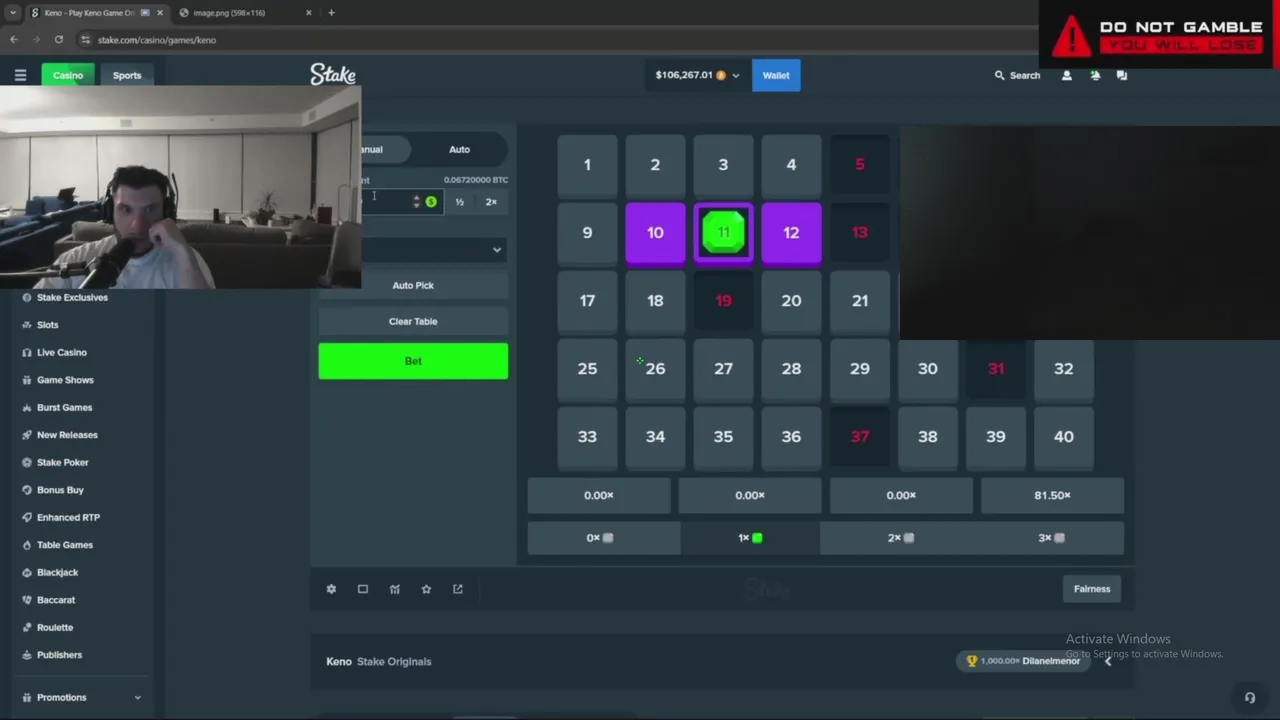Deselect keno tile 12
1280x720 pixels.
pos(791,233)
